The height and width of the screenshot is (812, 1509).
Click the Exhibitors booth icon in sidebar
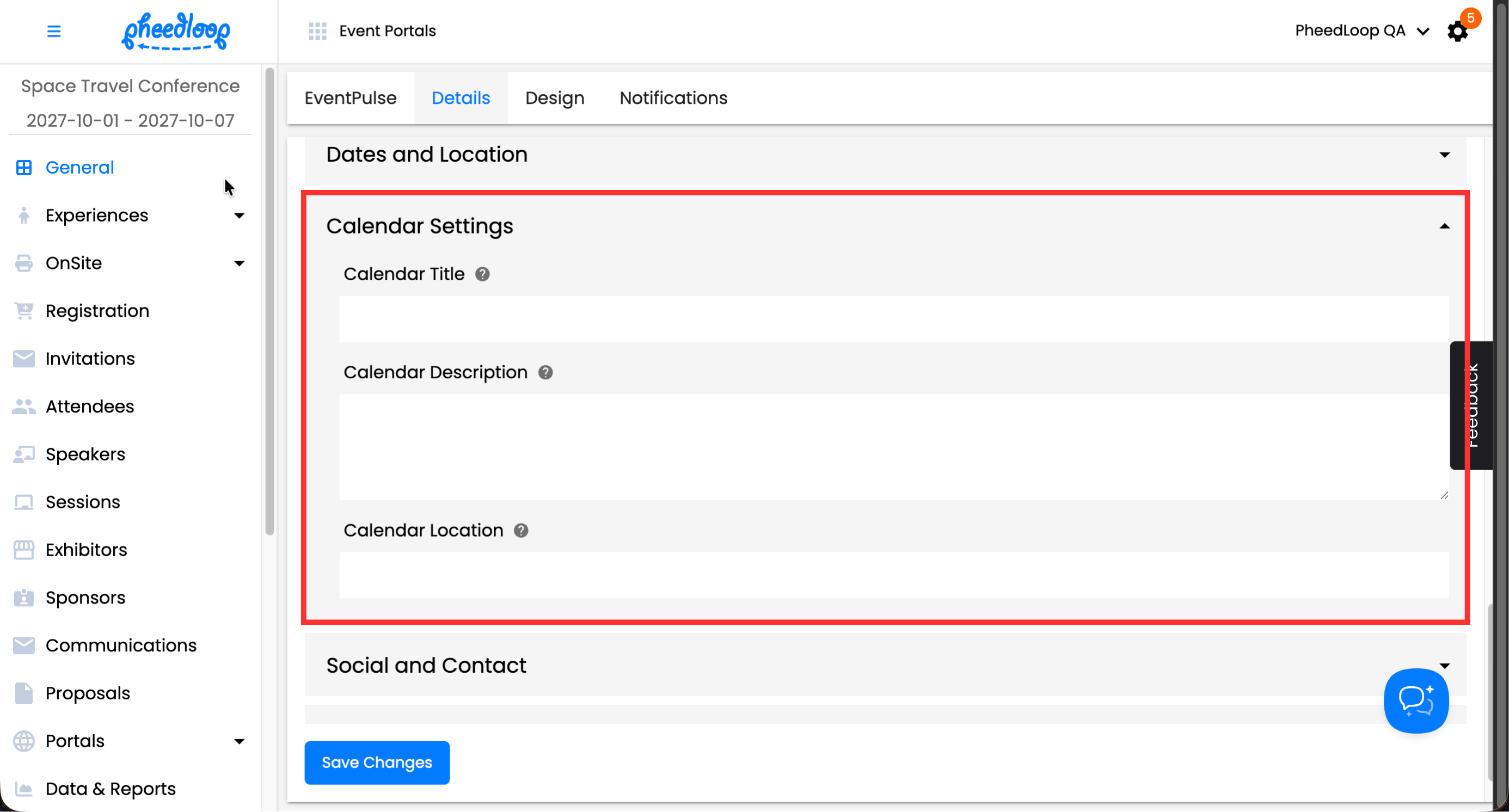(23, 550)
